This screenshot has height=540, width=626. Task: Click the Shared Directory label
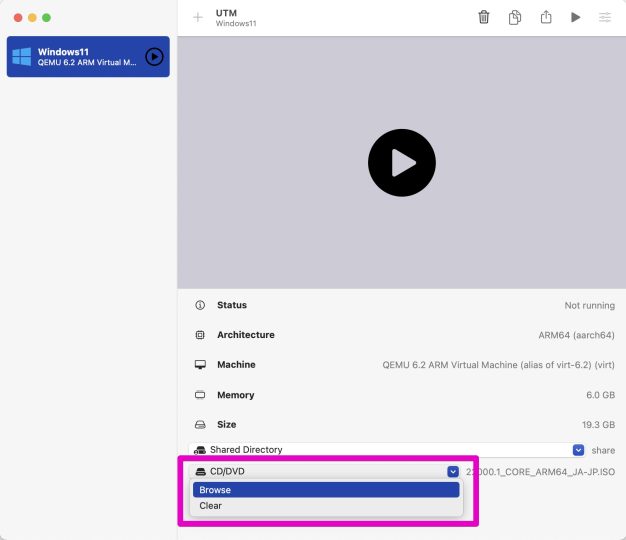point(246,450)
